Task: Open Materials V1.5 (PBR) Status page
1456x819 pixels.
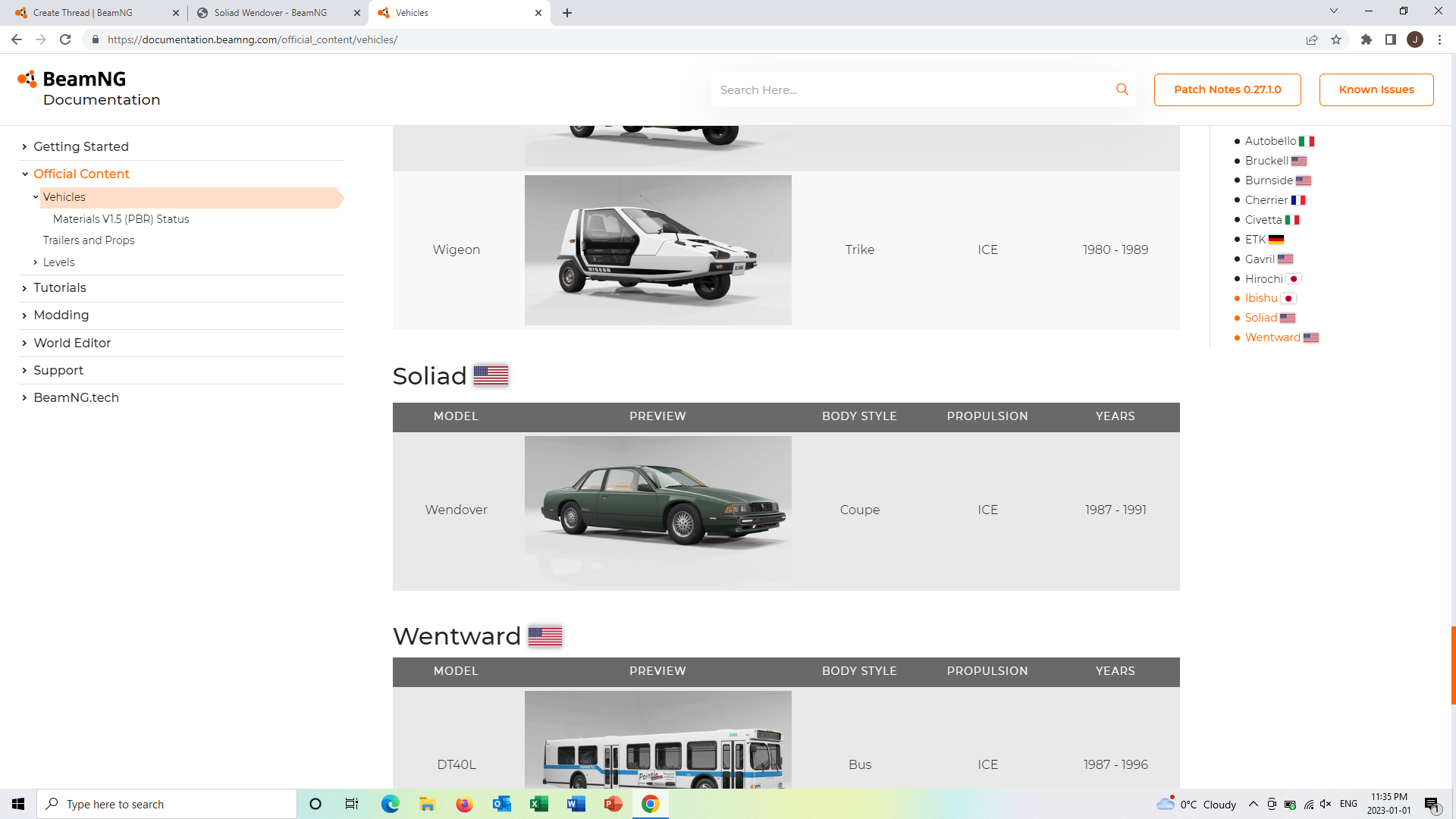Action: (121, 219)
